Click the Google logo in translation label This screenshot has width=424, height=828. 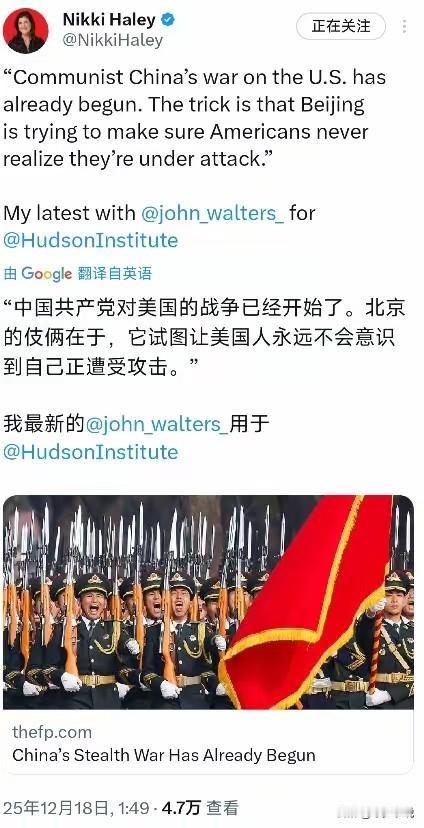[x=46, y=274]
